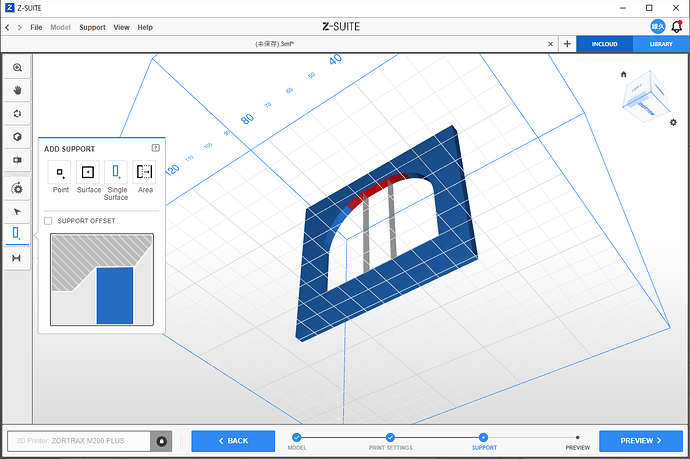Image resolution: width=690 pixels, height=459 pixels.
Task: Open the cross-section view tool
Action: (17, 160)
